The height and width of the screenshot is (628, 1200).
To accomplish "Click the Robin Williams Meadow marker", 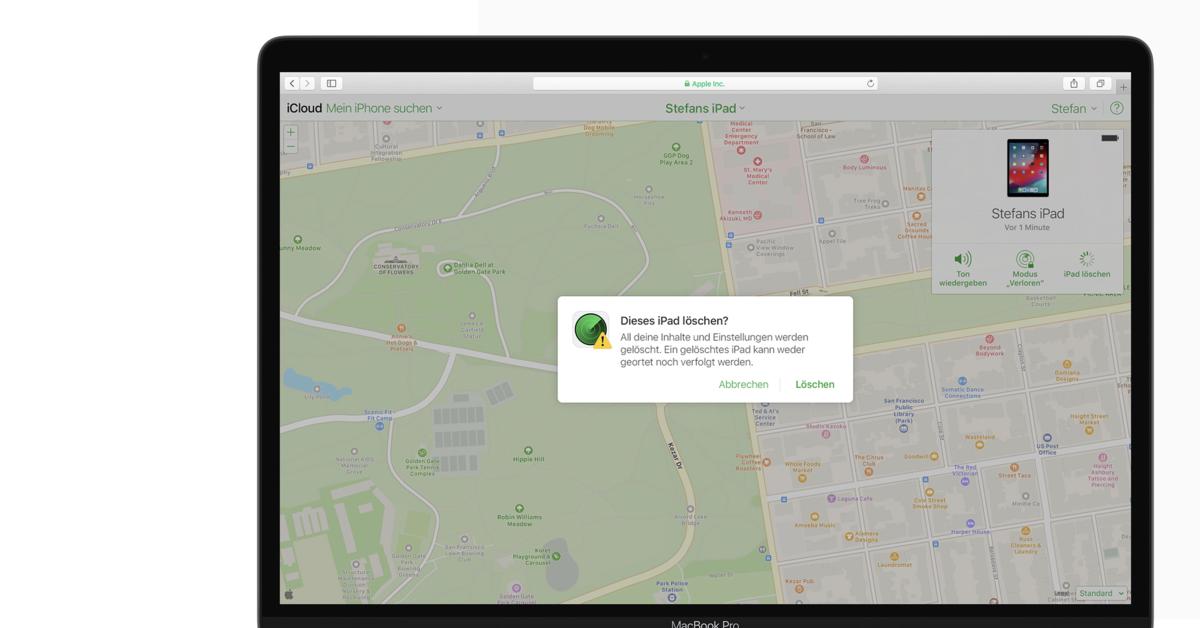I will click(x=518, y=508).
